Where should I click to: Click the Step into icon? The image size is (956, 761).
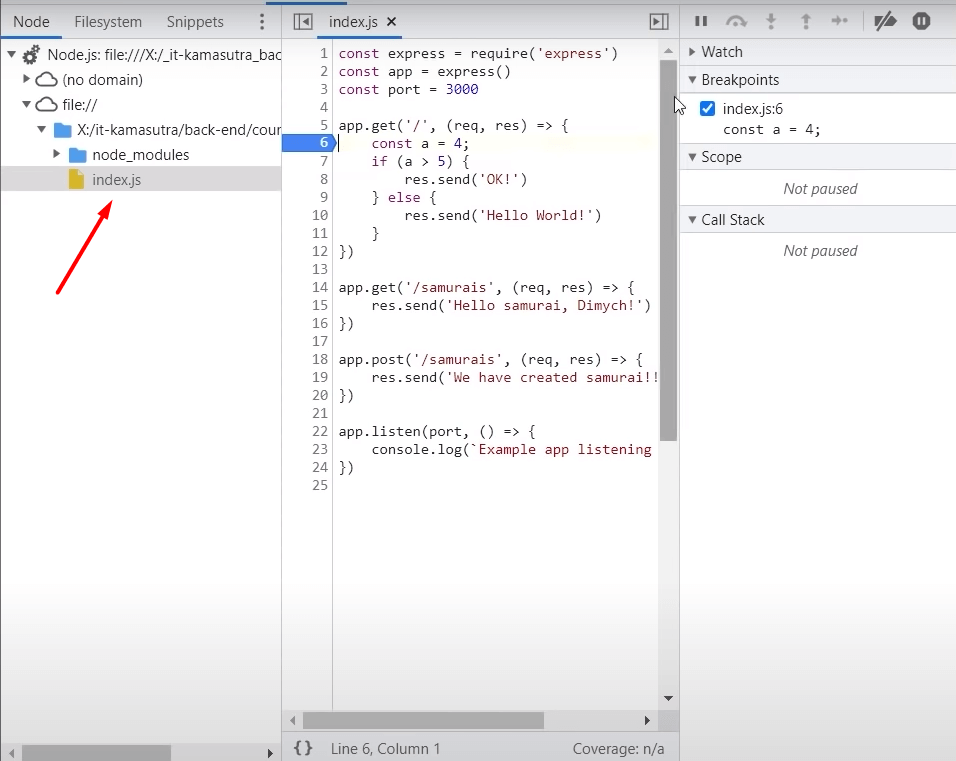pyautogui.click(x=771, y=21)
